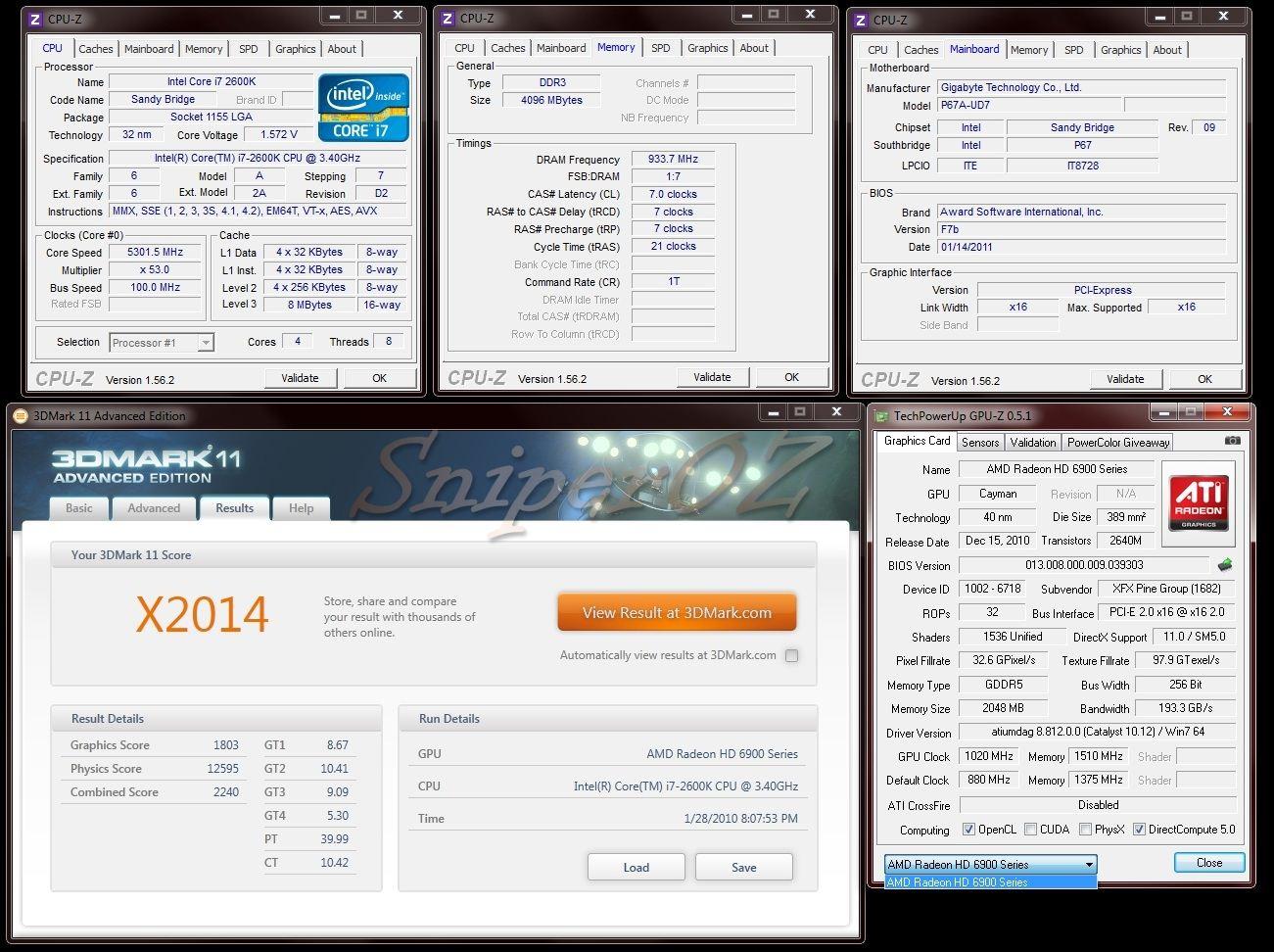The height and width of the screenshot is (952, 1274).
Task: Click the Core Speed 5301.5 MHz field
Action: pyautogui.click(x=155, y=252)
